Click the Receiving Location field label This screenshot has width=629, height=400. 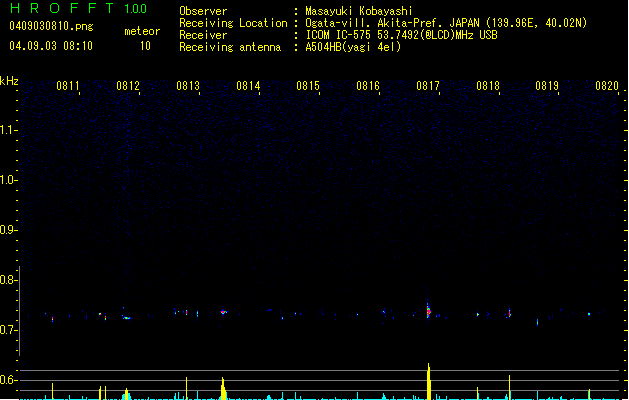(233, 23)
